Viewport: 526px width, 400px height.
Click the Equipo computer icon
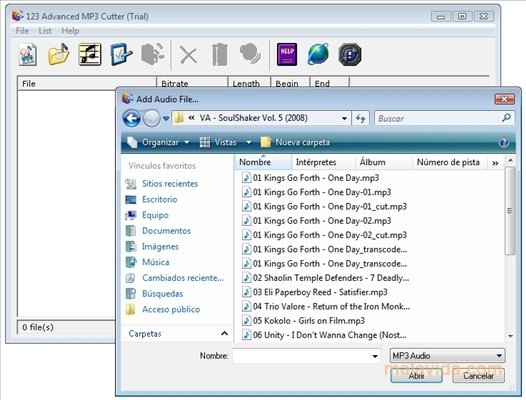[x=130, y=215]
